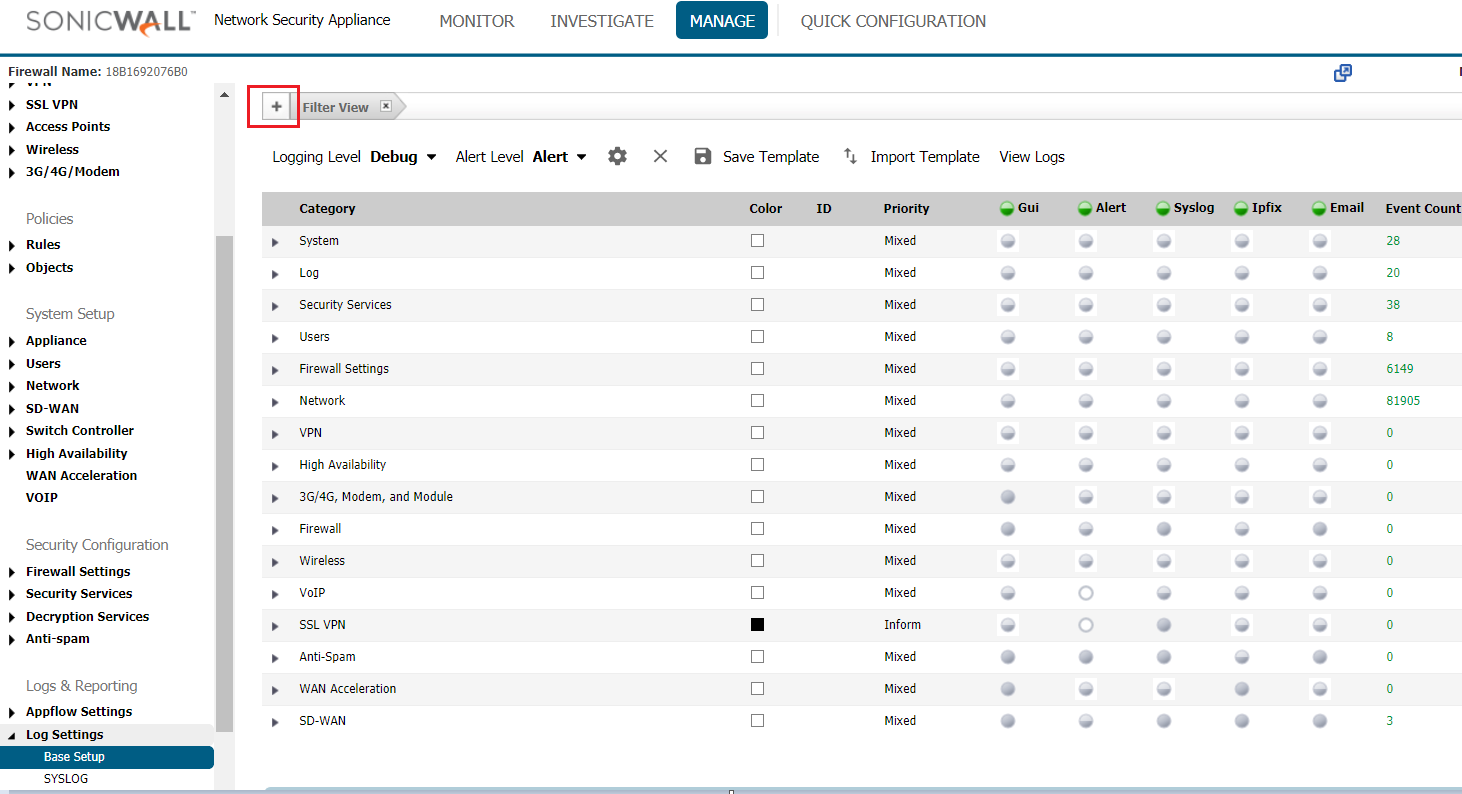Click the green Gui column header icon

click(x=1007, y=208)
